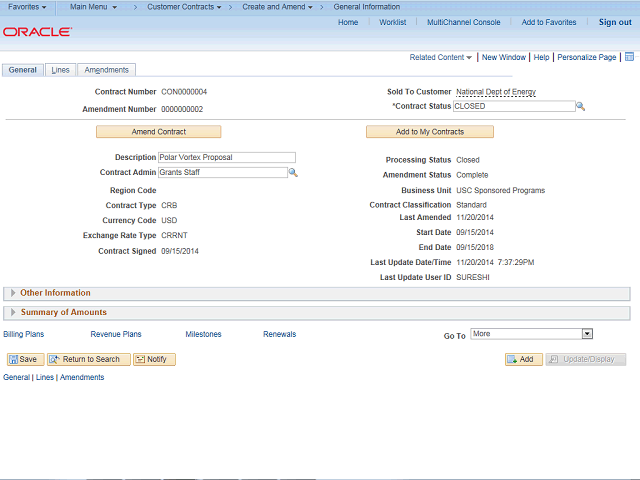Open page in New Window
The width and height of the screenshot is (640, 480).
(504, 57)
